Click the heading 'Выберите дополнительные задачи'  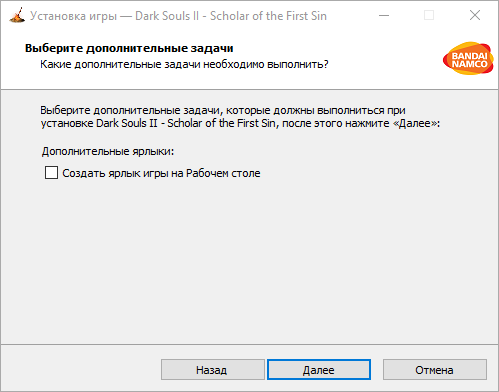coord(129,48)
